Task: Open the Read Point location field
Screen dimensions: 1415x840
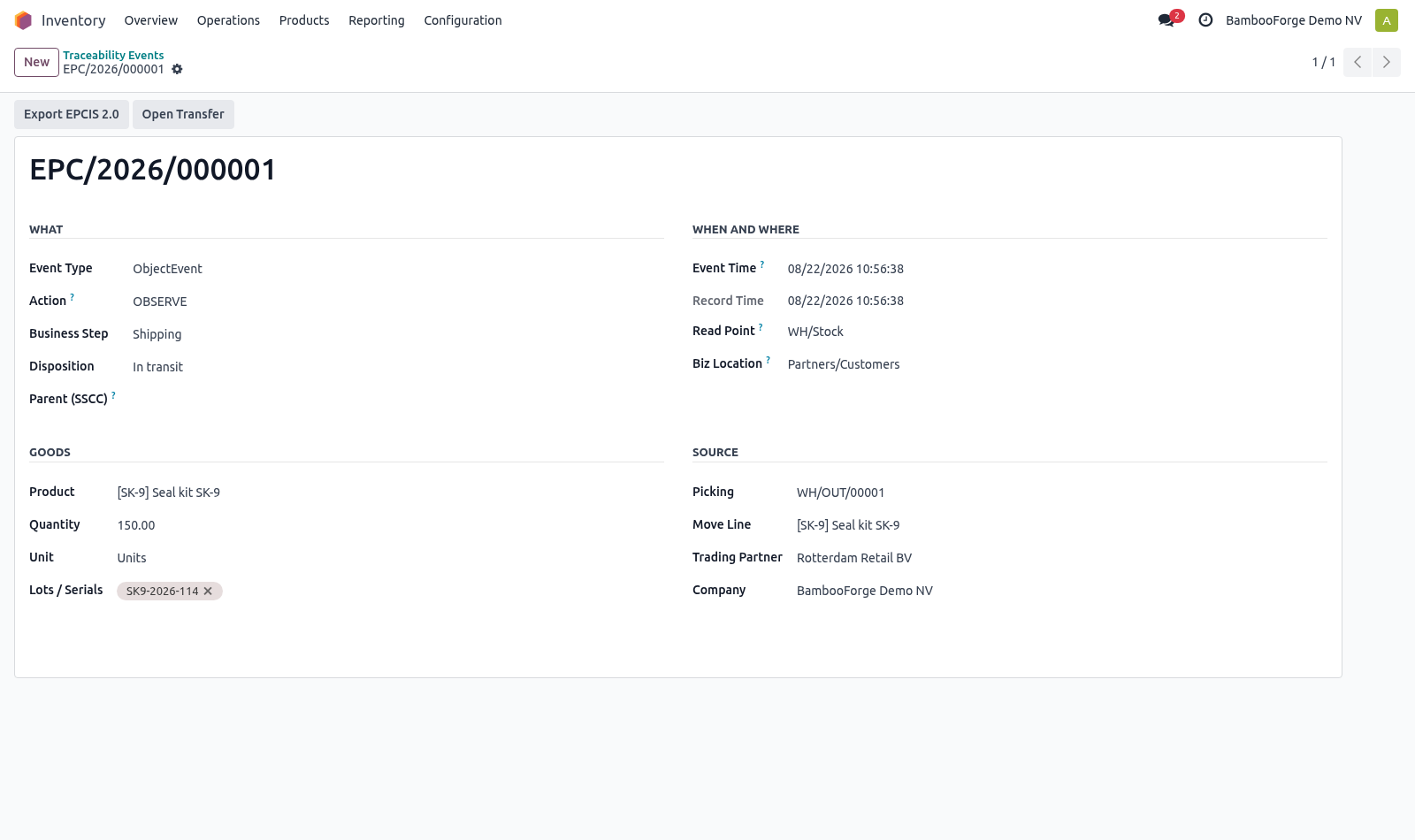Action: [x=1058, y=332]
